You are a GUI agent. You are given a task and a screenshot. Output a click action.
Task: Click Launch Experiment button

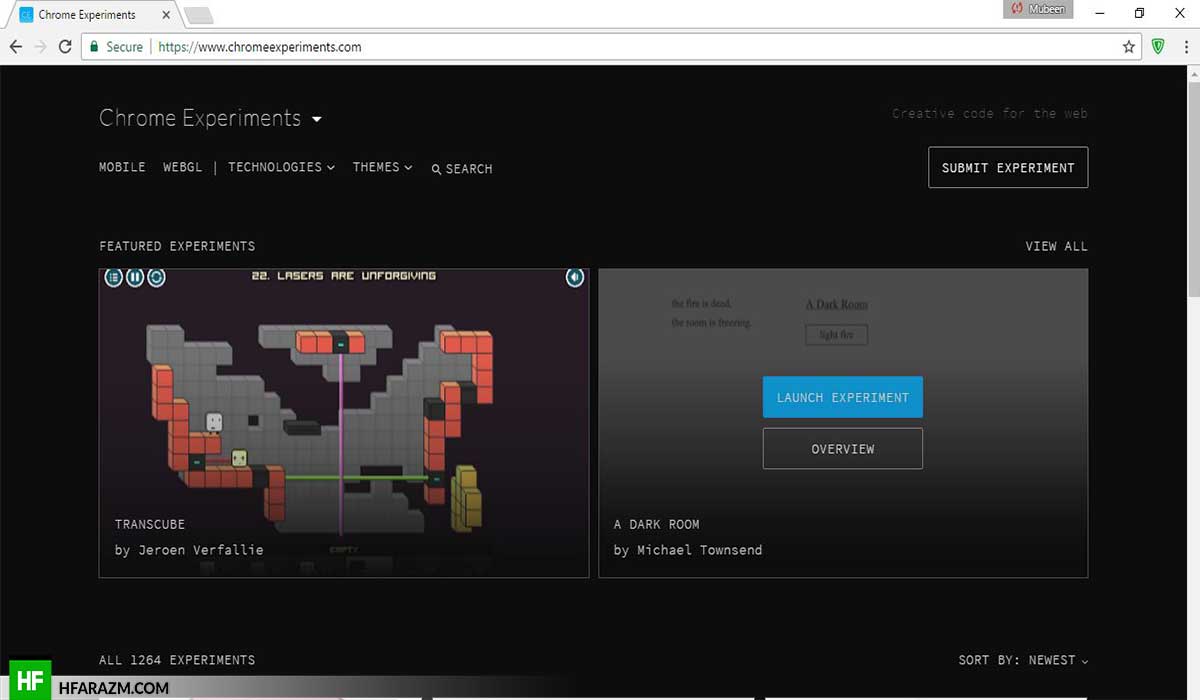pos(843,397)
